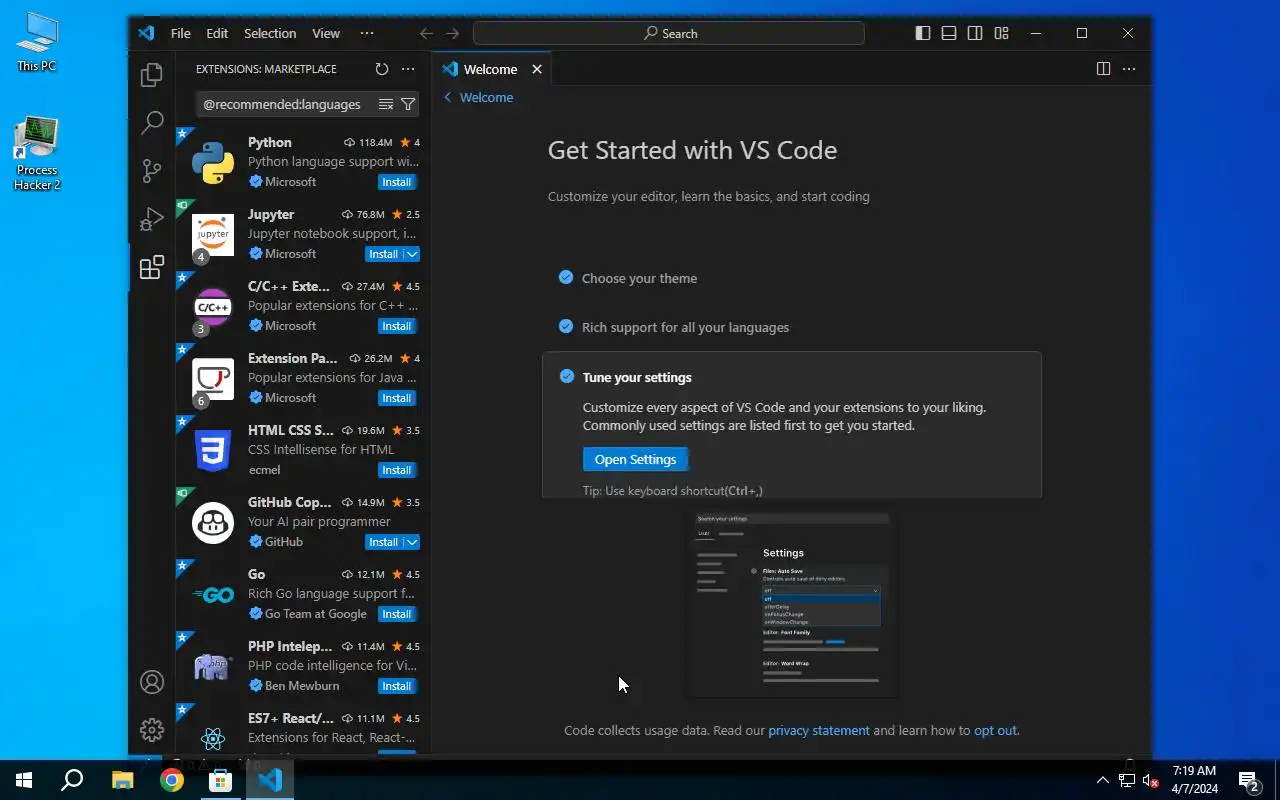Install the Extension Pack for Java
This screenshot has width=1280, height=800.
[397, 398]
